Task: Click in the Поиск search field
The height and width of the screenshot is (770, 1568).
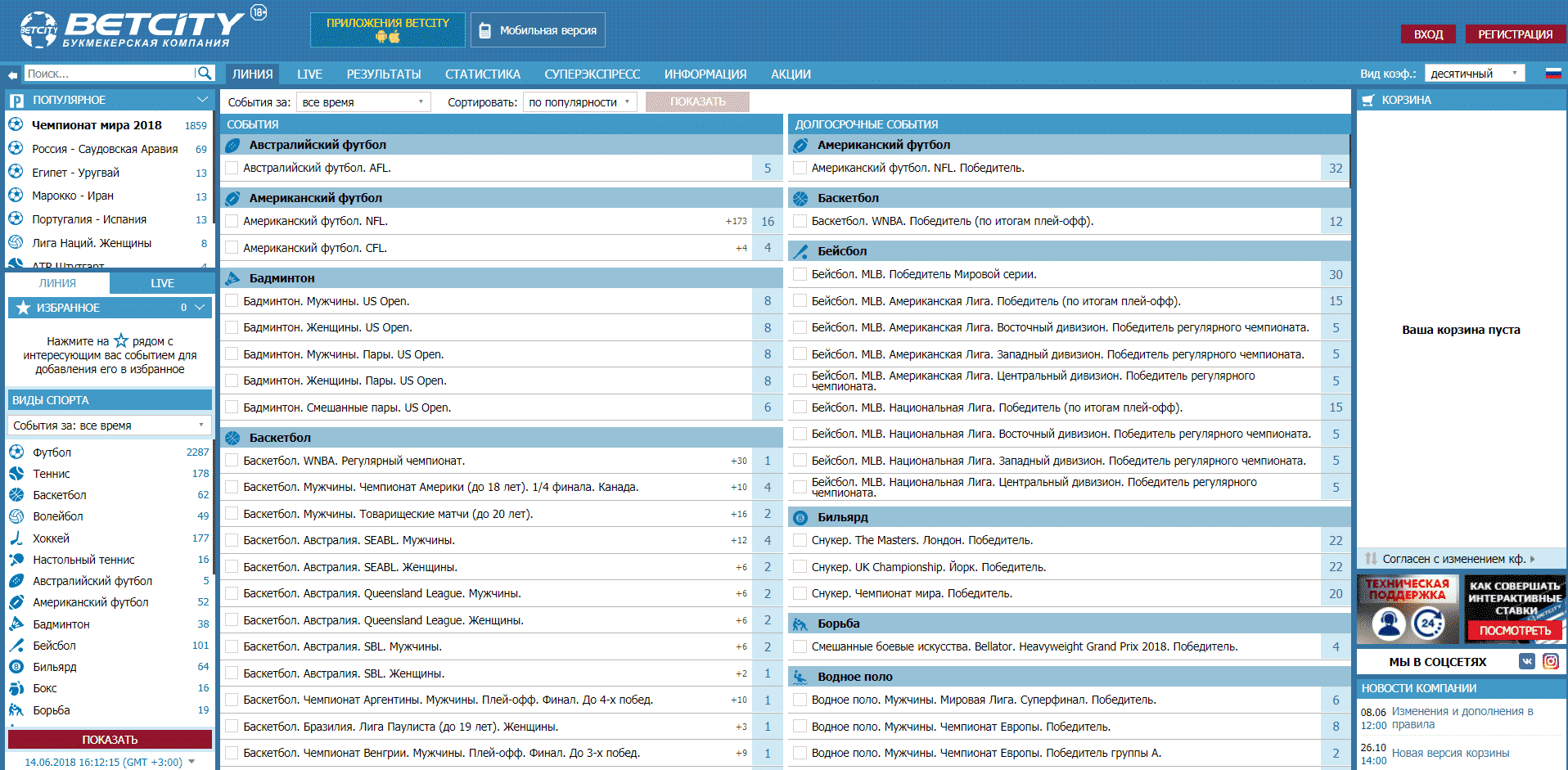Action: point(109,74)
